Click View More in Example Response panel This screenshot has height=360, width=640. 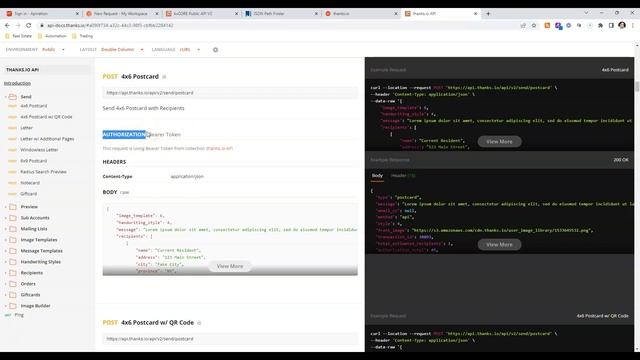[x=499, y=244]
